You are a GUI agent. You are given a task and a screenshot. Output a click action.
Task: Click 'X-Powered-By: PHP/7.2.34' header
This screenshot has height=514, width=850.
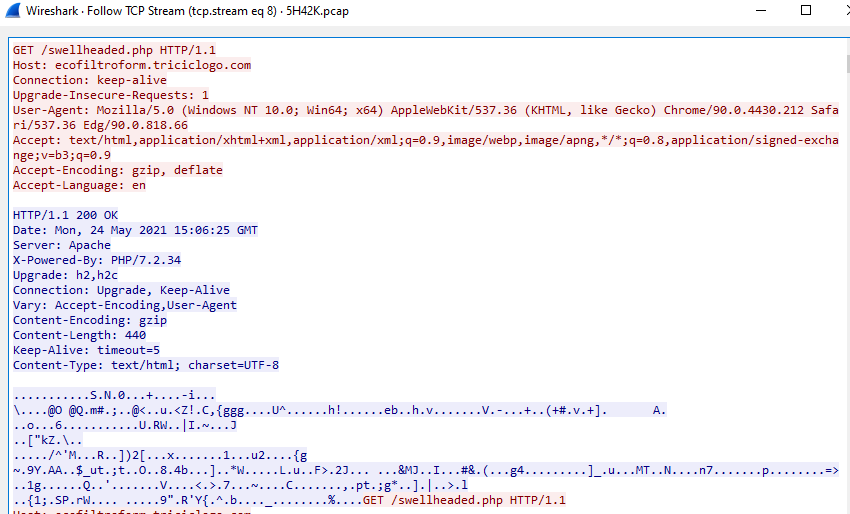[97, 260]
